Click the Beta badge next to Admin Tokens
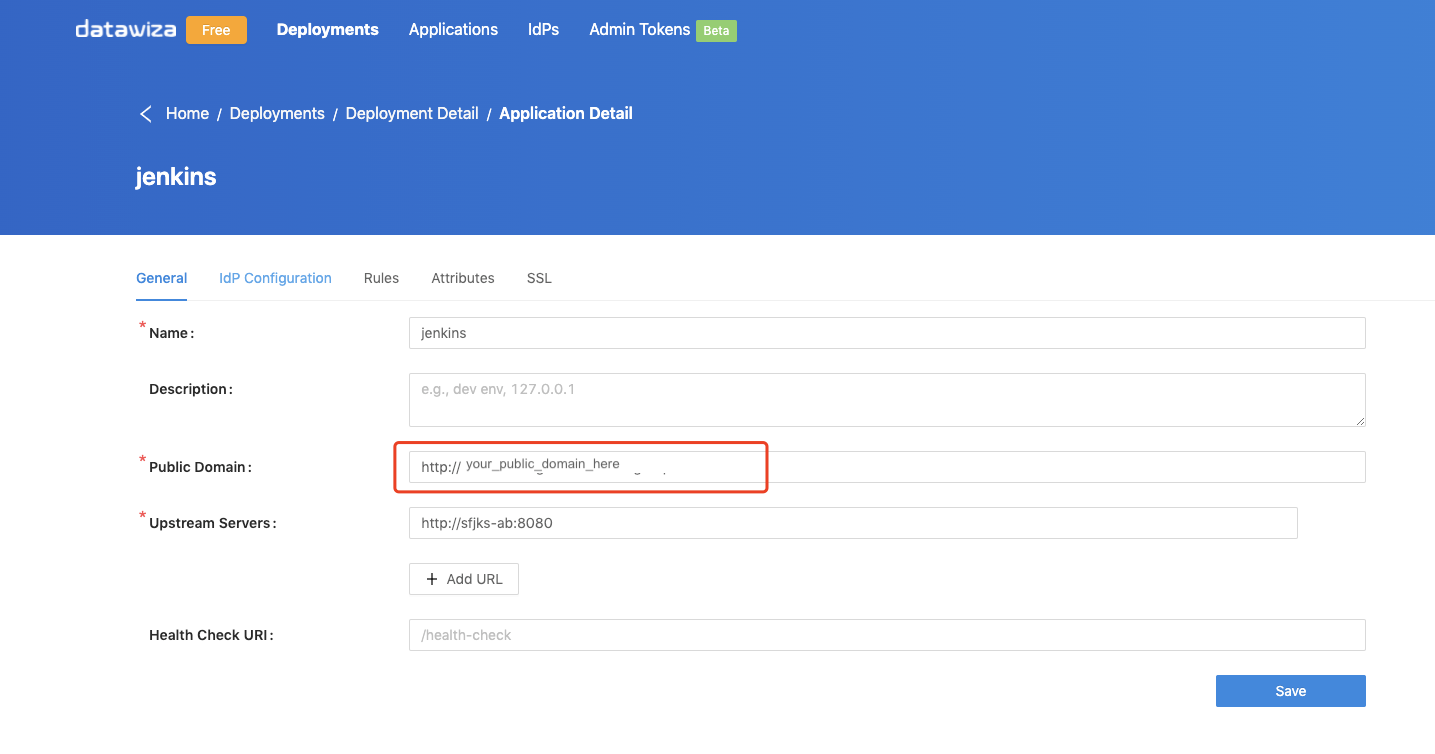The width and height of the screenshot is (1435, 754). (x=716, y=31)
